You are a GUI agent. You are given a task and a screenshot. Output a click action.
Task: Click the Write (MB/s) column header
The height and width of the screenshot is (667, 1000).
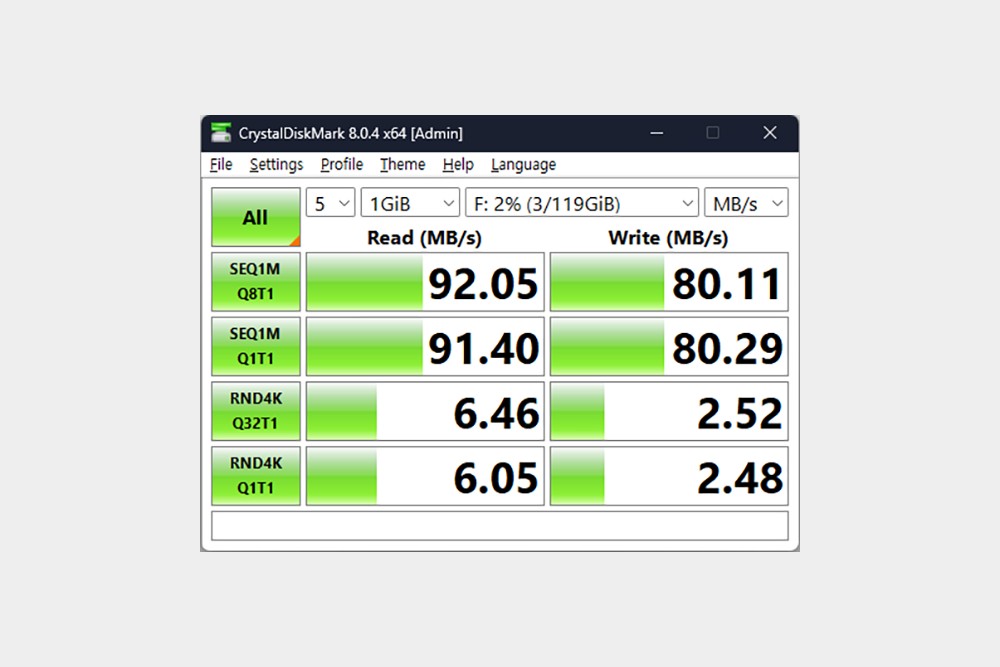(668, 238)
